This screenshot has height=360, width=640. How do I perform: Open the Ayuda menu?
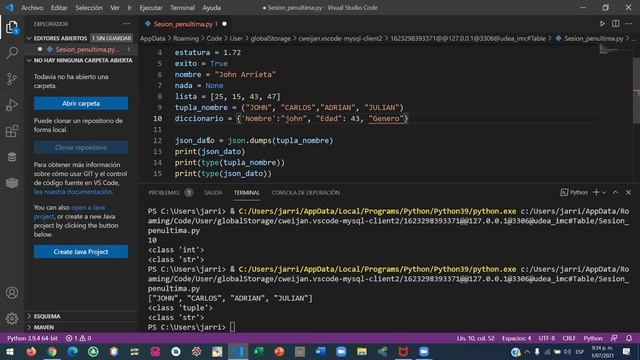[x=212, y=7]
